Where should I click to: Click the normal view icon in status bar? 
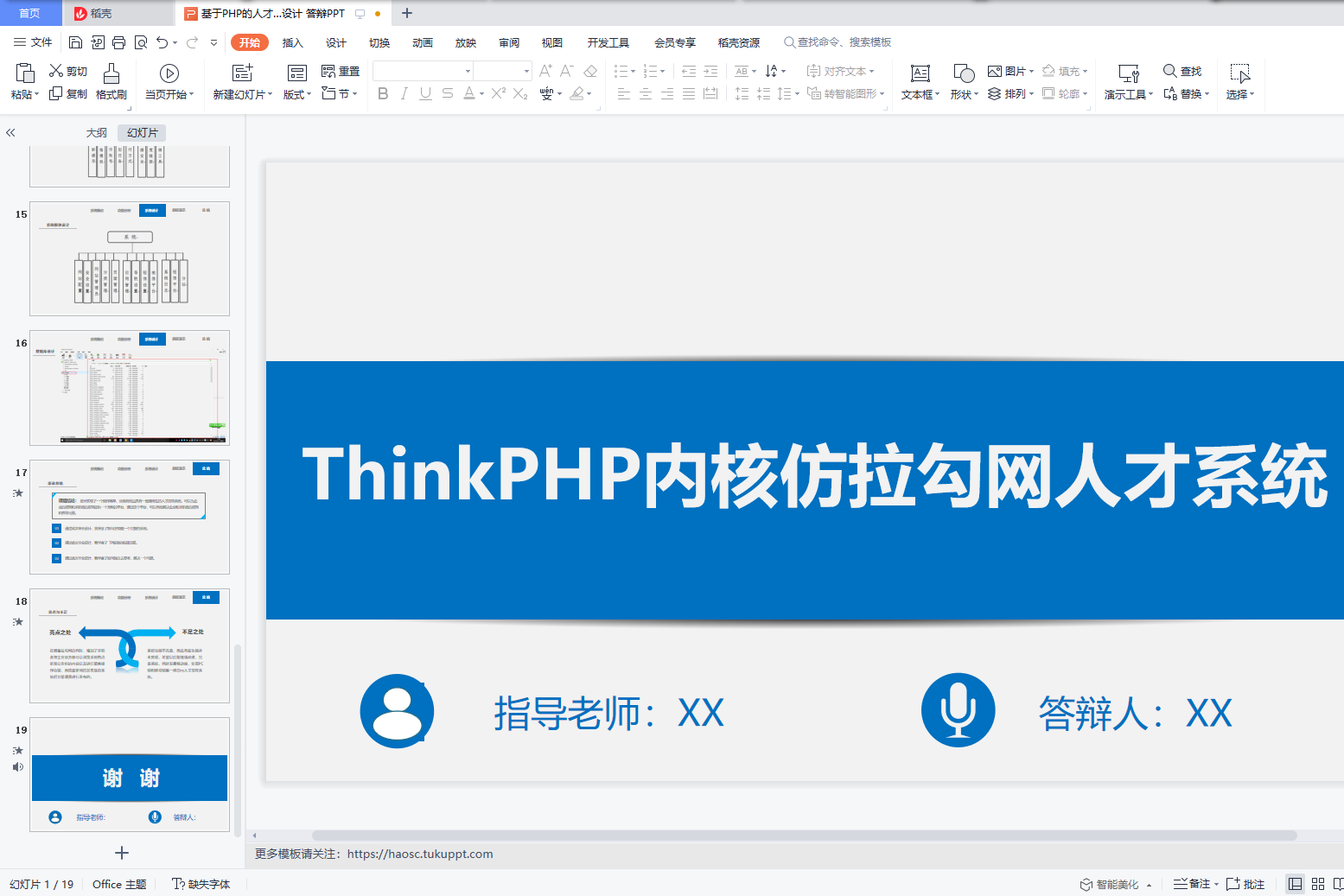[x=1295, y=884]
